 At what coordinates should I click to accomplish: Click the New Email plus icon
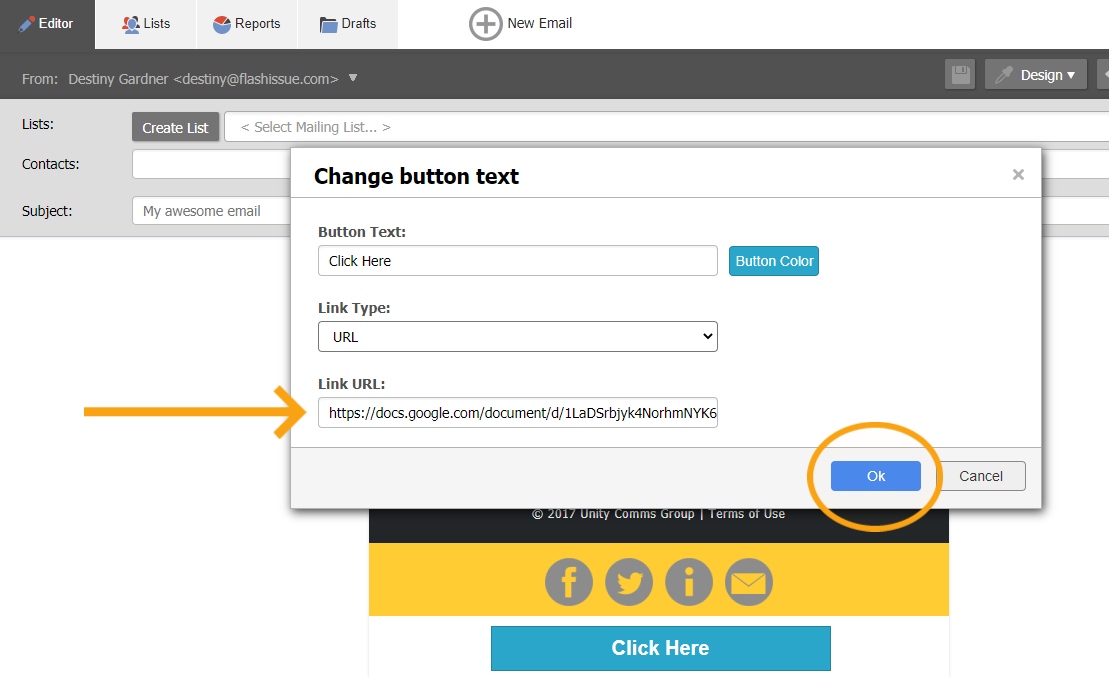click(486, 24)
